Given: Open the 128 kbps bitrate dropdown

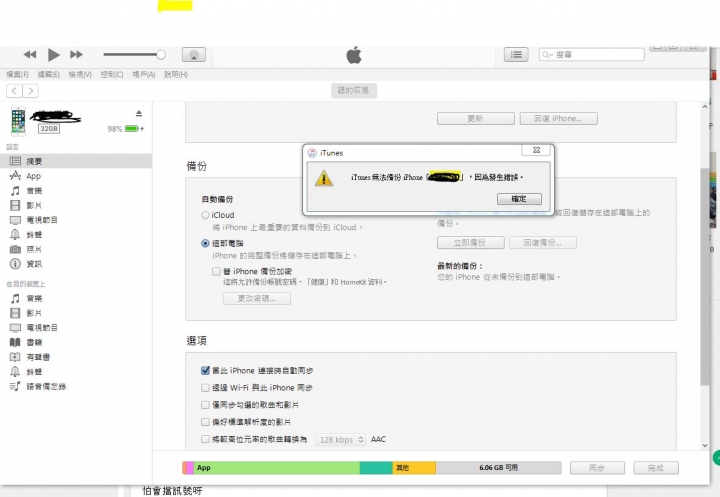Looking at the screenshot, I should 341,440.
